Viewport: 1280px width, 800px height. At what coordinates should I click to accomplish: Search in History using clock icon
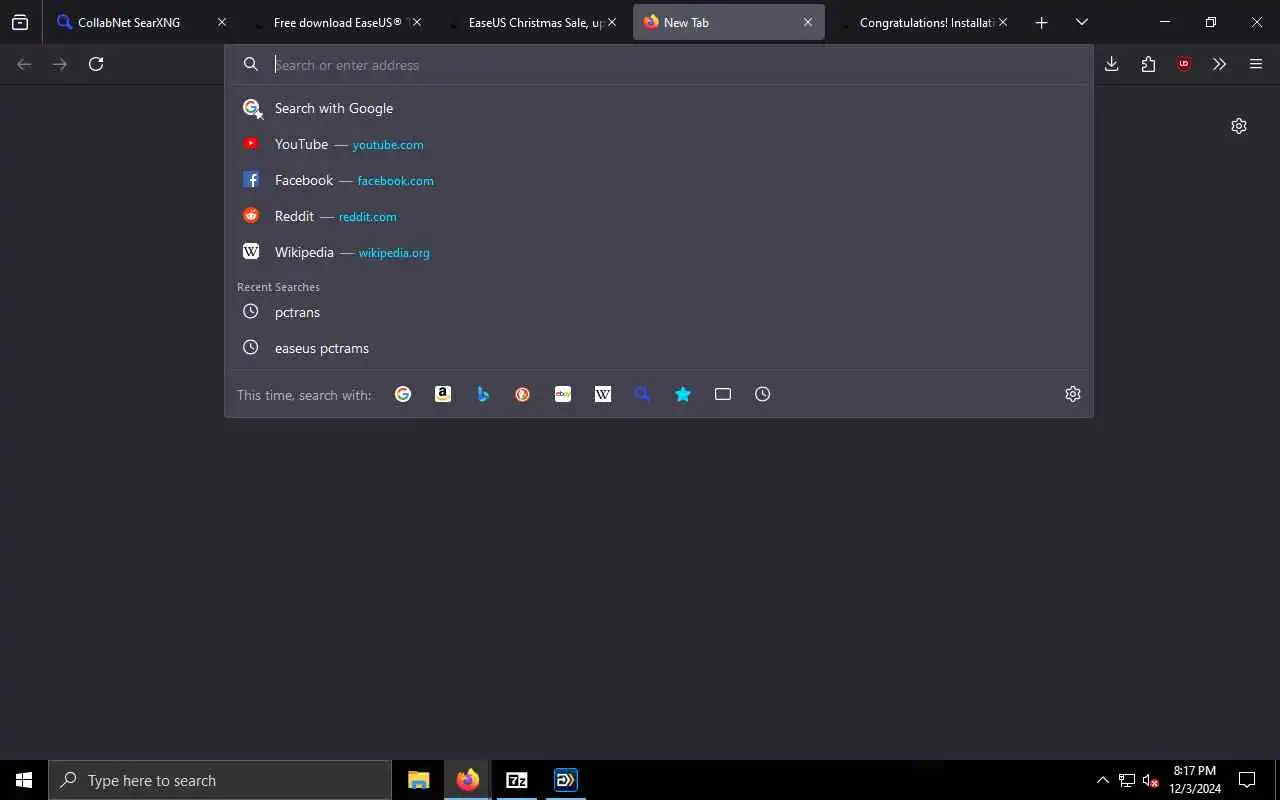(x=763, y=394)
